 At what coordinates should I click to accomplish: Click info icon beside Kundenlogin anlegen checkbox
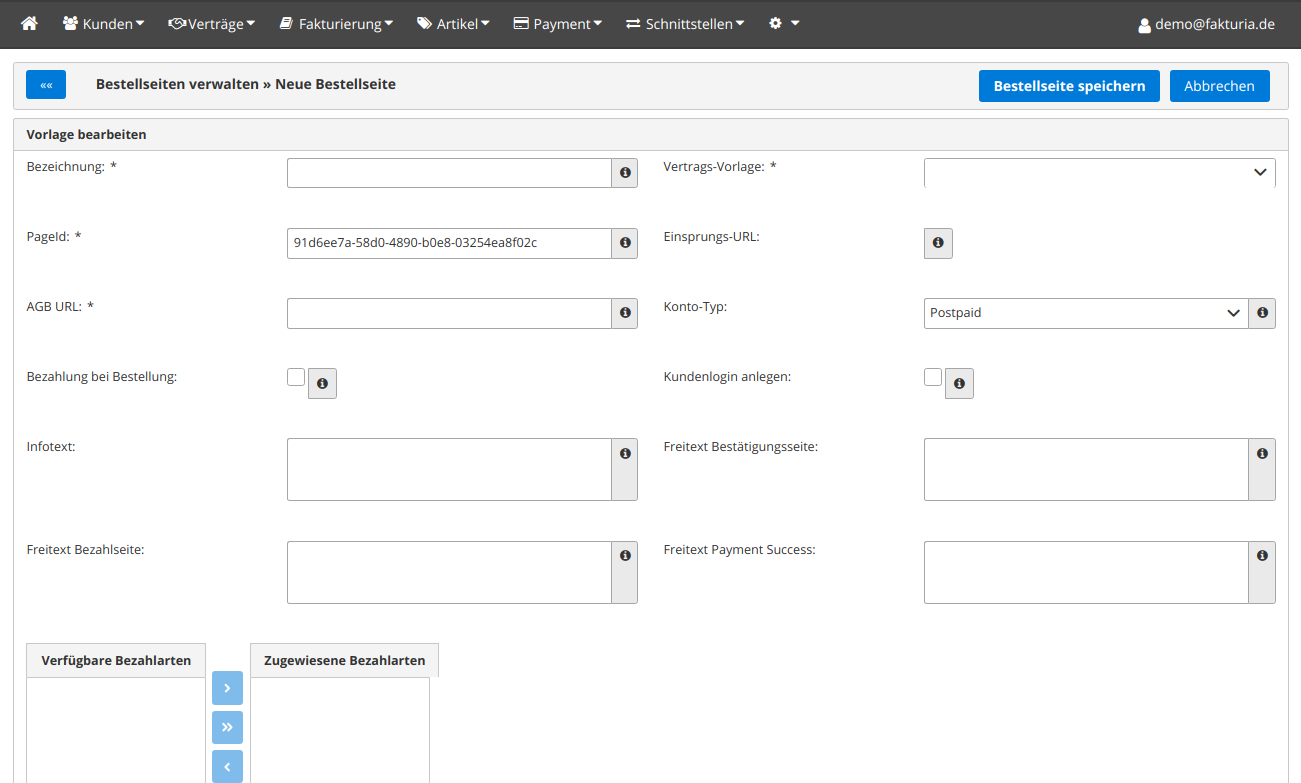pos(959,384)
